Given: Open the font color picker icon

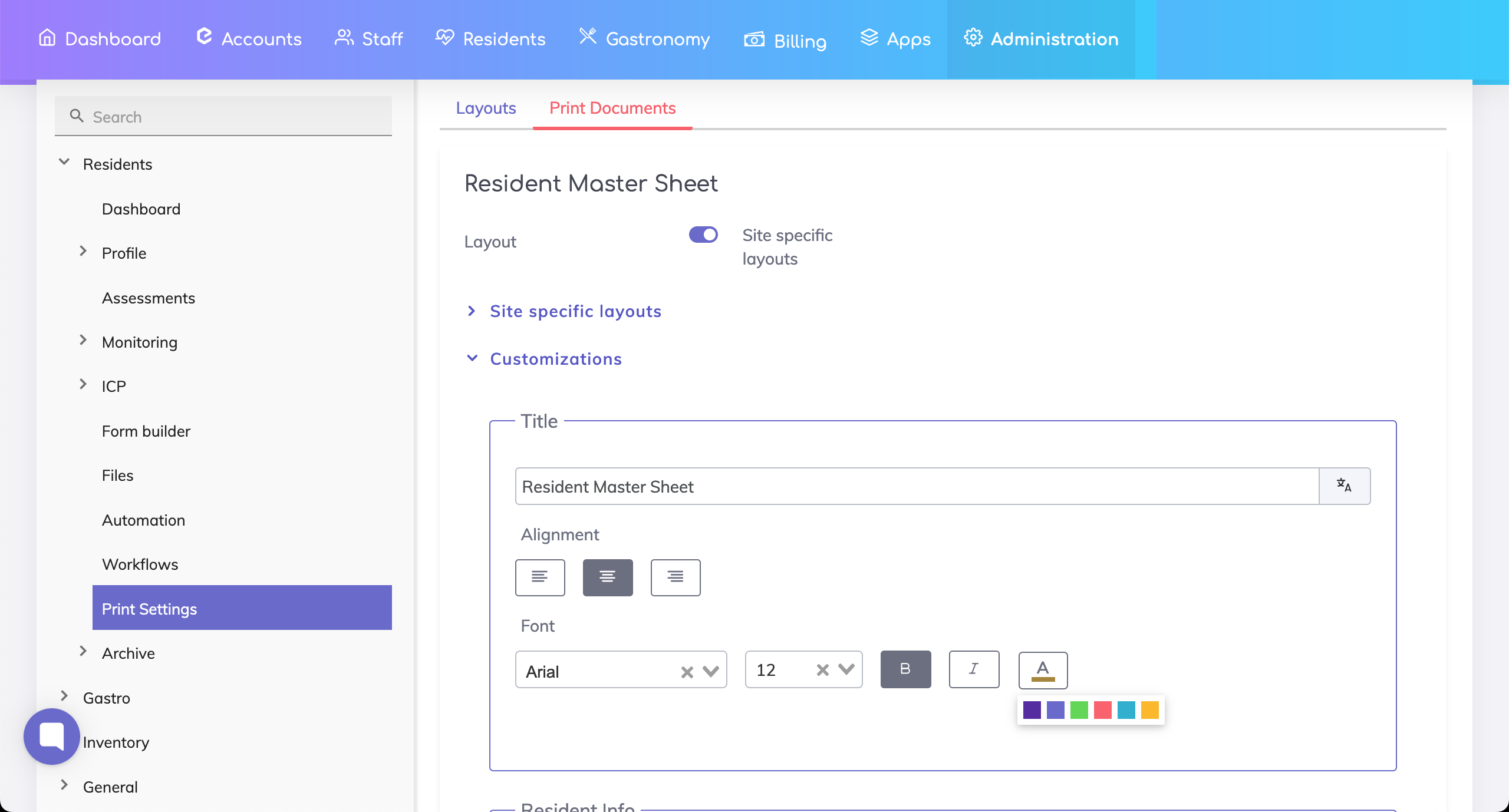Looking at the screenshot, I should click(x=1043, y=670).
